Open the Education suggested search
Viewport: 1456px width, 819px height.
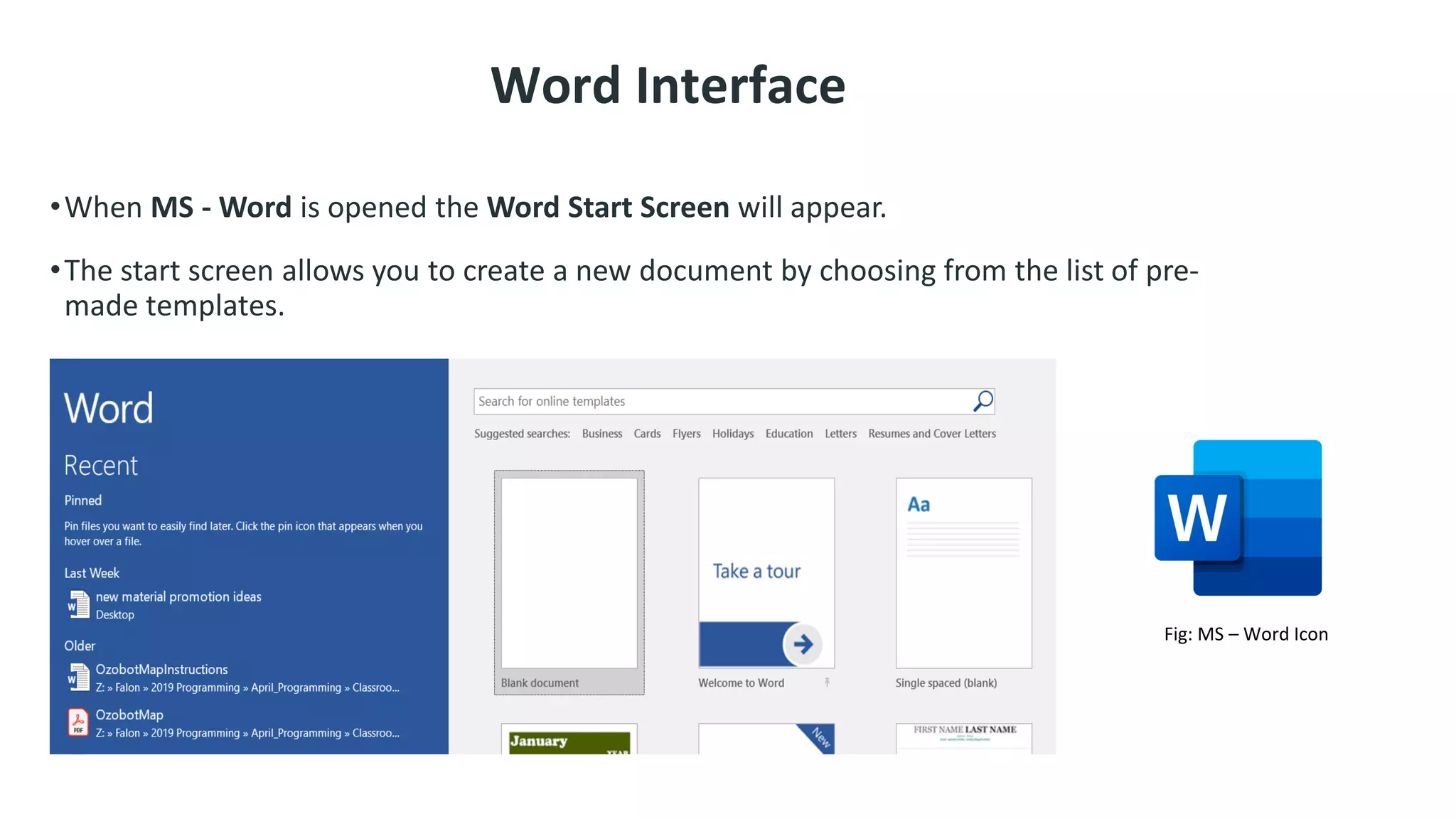789,434
